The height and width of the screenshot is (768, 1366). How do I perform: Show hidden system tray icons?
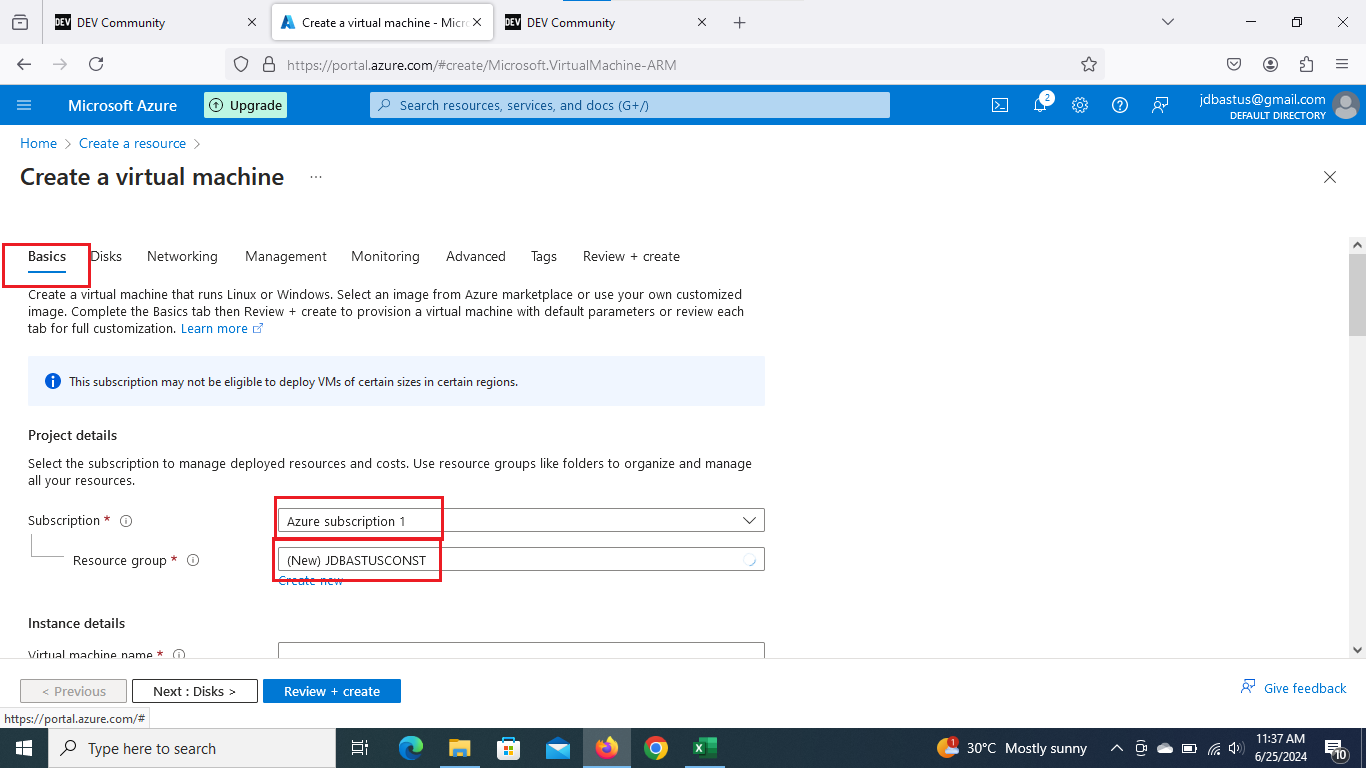pyautogui.click(x=1117, y=748)
